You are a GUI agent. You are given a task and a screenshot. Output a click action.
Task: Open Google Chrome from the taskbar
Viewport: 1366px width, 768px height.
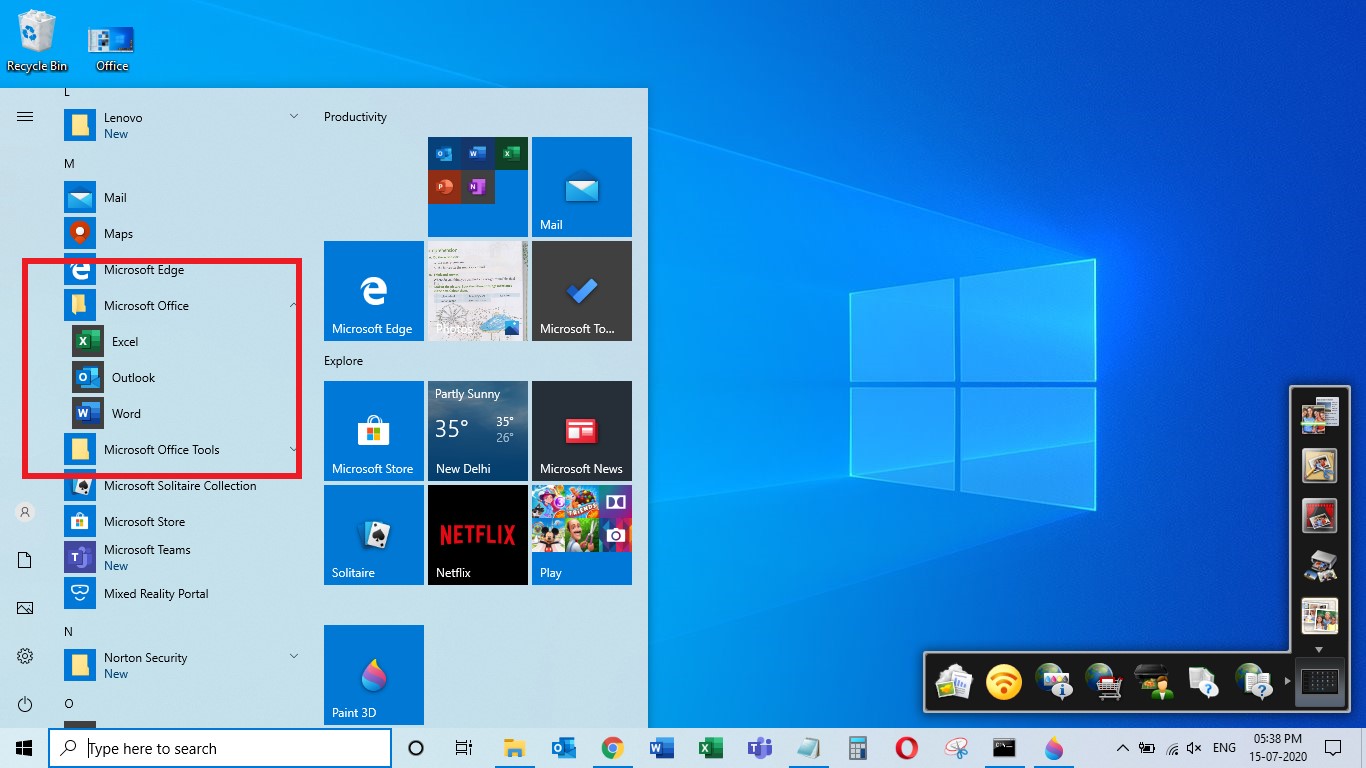point(613,748)
